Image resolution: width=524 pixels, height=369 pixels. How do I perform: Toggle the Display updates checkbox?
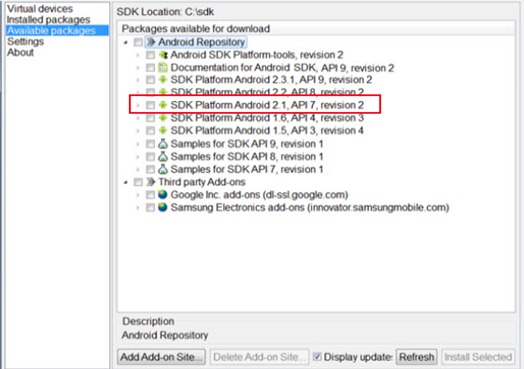pos(317,357)
